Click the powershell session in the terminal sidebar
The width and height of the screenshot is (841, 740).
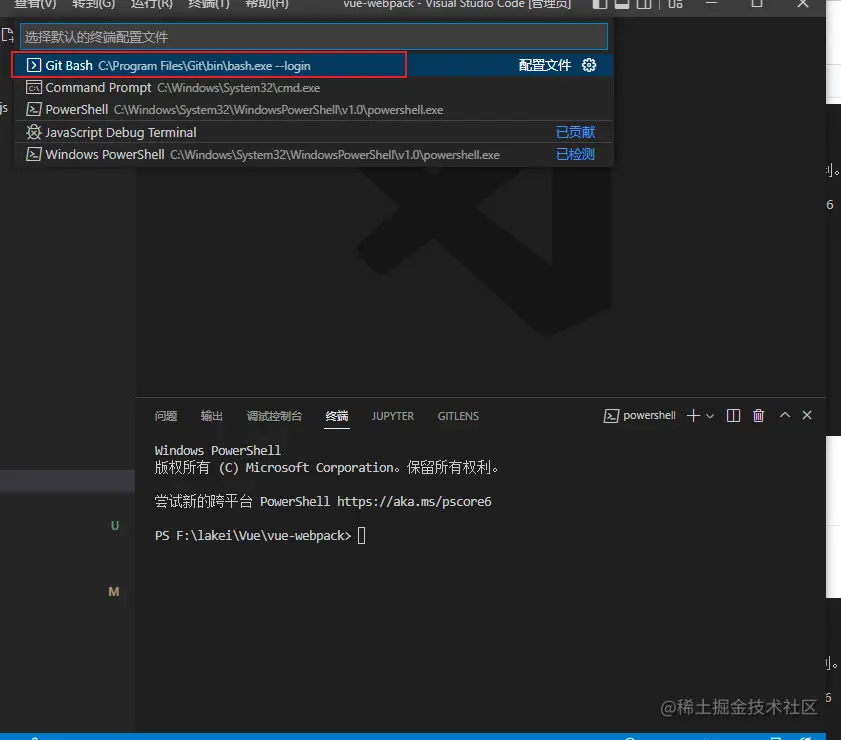(x=648, y=415)
